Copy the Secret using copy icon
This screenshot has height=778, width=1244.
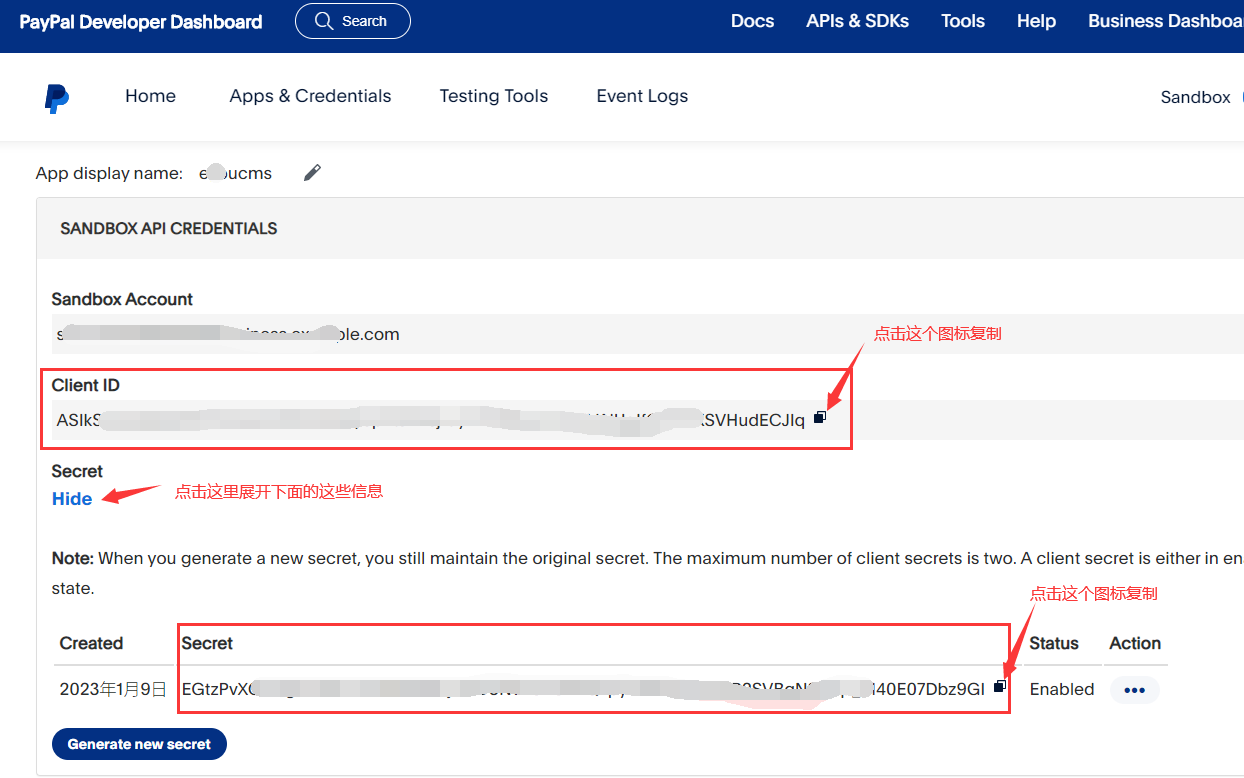coord(1000,686)
